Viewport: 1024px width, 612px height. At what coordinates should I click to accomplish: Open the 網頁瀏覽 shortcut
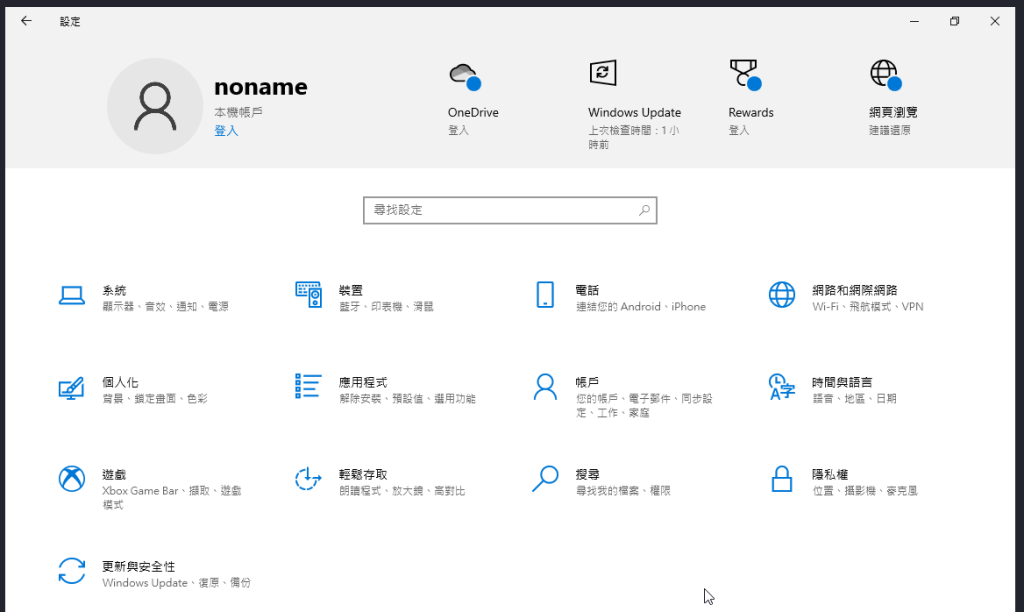[x=885, y=76]
